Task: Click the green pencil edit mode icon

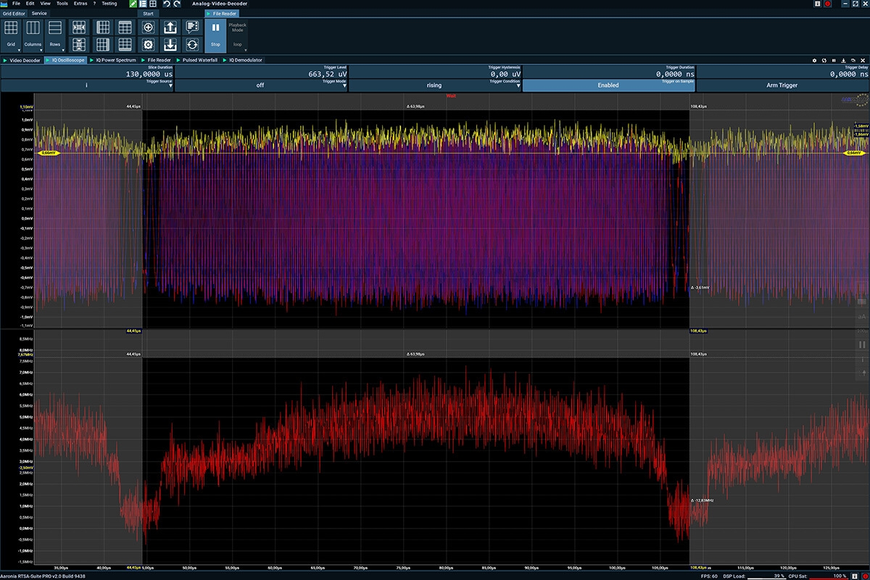Action: click(133, 4)
